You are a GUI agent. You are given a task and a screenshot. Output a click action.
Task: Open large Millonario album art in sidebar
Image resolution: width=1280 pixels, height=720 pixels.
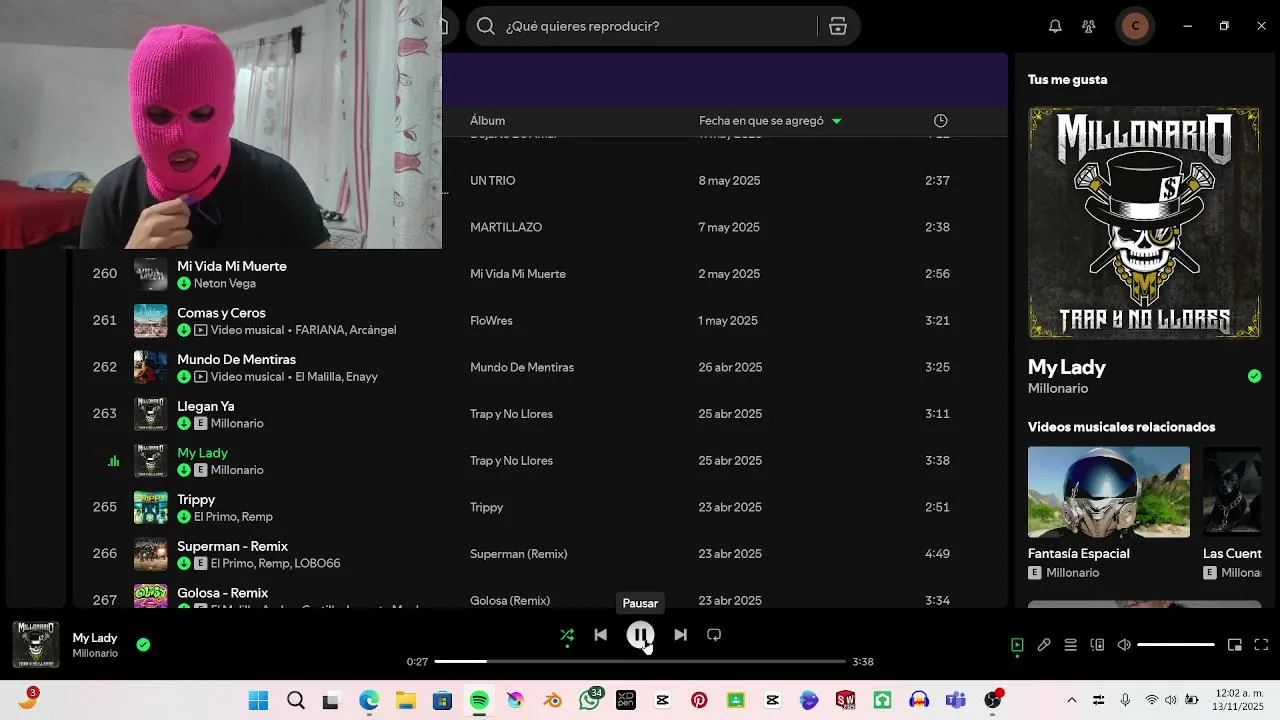pos(1144,223)
